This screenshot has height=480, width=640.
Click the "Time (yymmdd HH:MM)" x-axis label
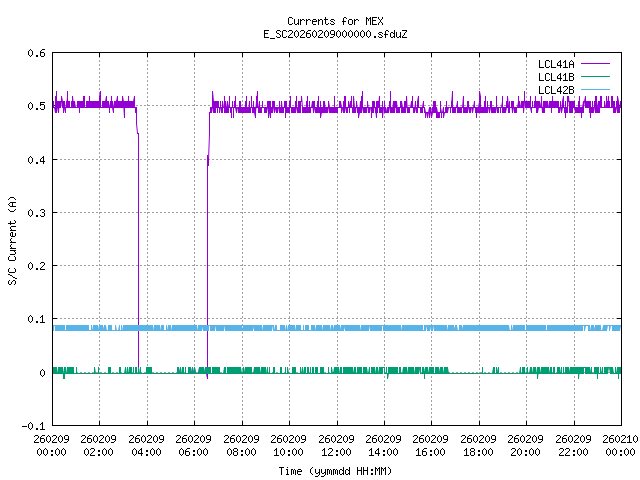coord(334,470)
